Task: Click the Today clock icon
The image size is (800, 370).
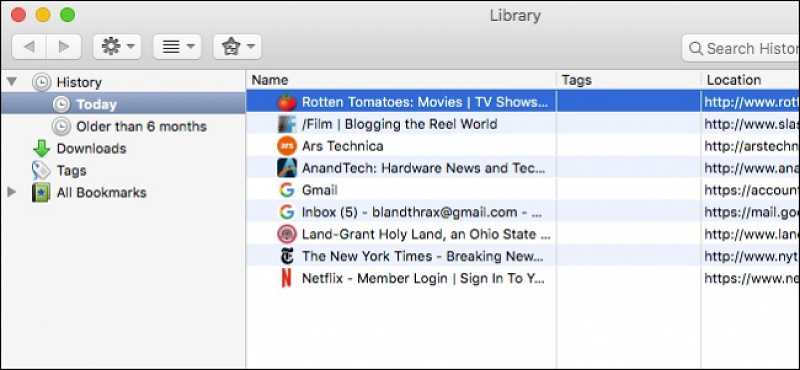Action: (61, 104)
